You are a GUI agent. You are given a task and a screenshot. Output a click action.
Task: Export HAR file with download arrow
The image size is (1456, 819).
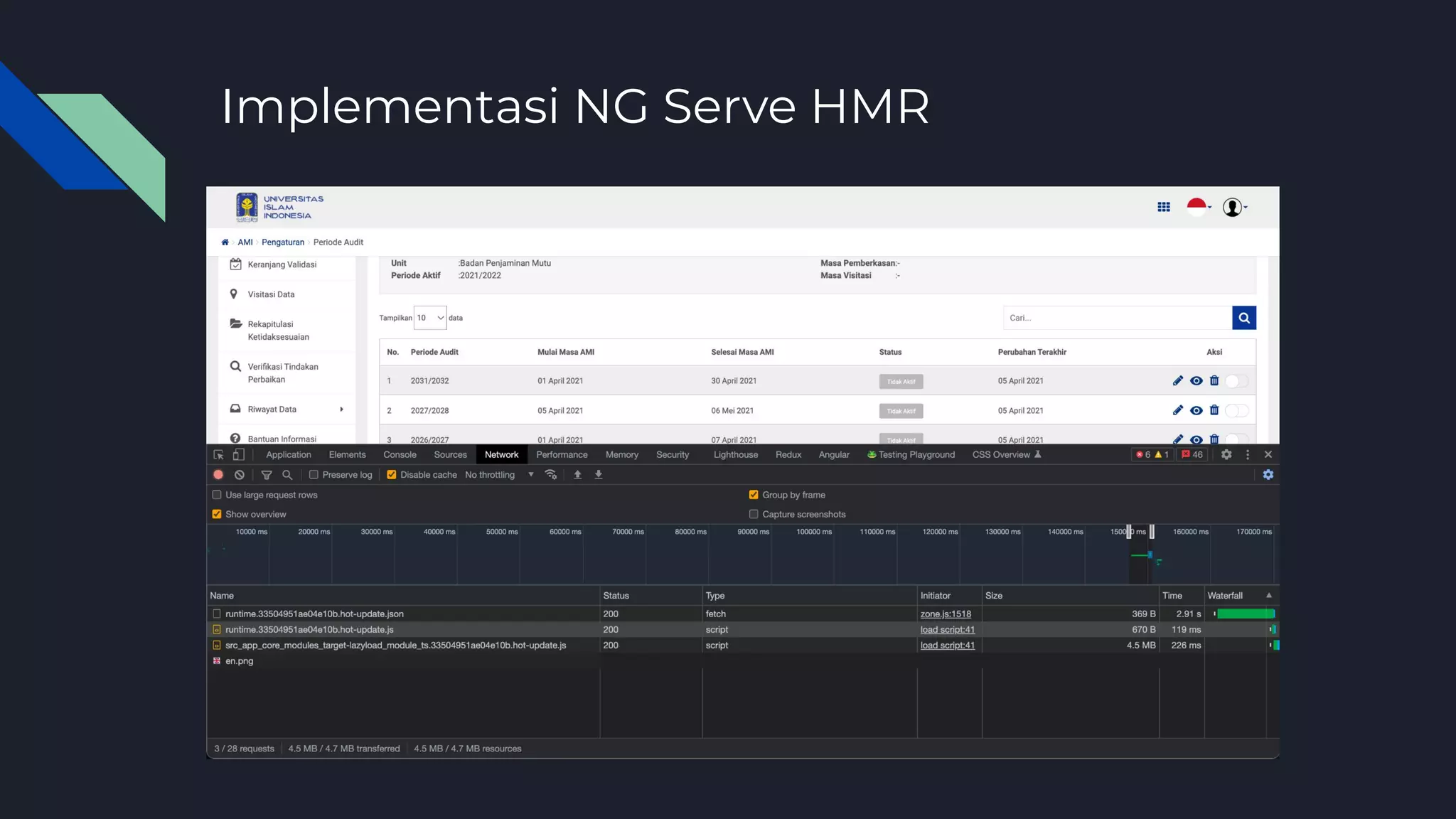tap(599, 475)
